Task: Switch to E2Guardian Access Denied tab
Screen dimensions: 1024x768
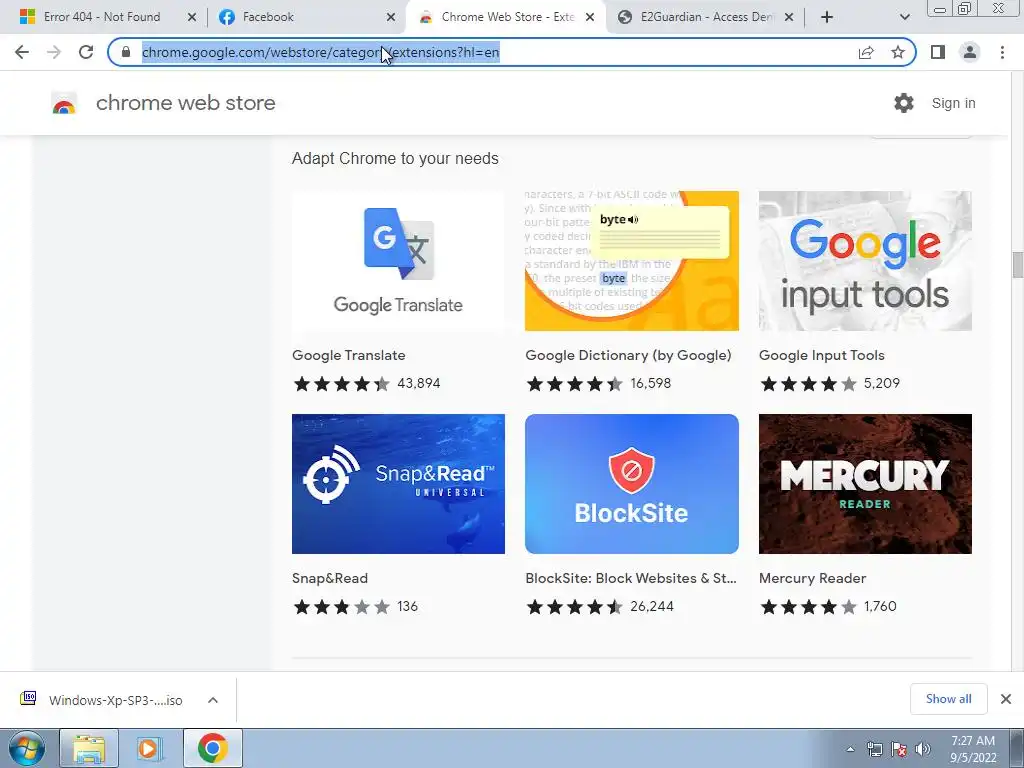Action: (699, 17)
